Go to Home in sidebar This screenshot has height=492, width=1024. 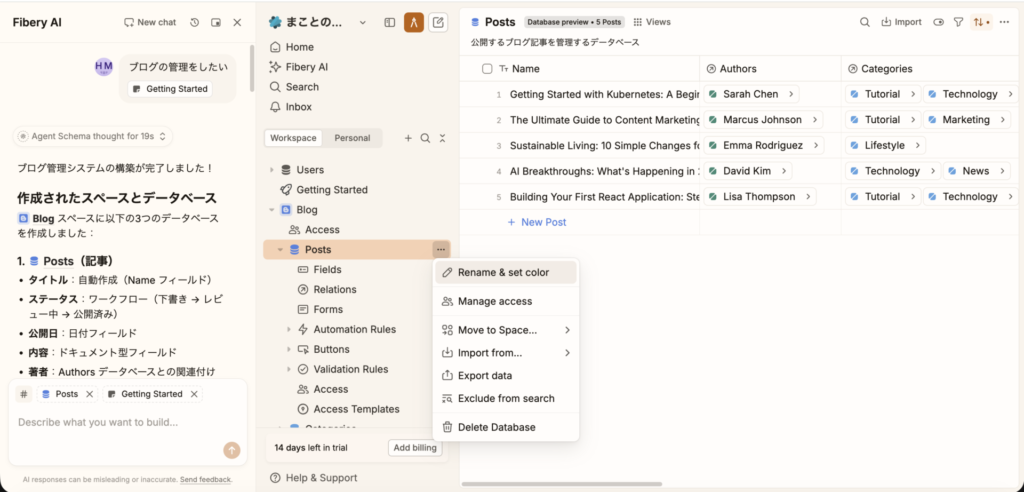(x=357, y=47)
